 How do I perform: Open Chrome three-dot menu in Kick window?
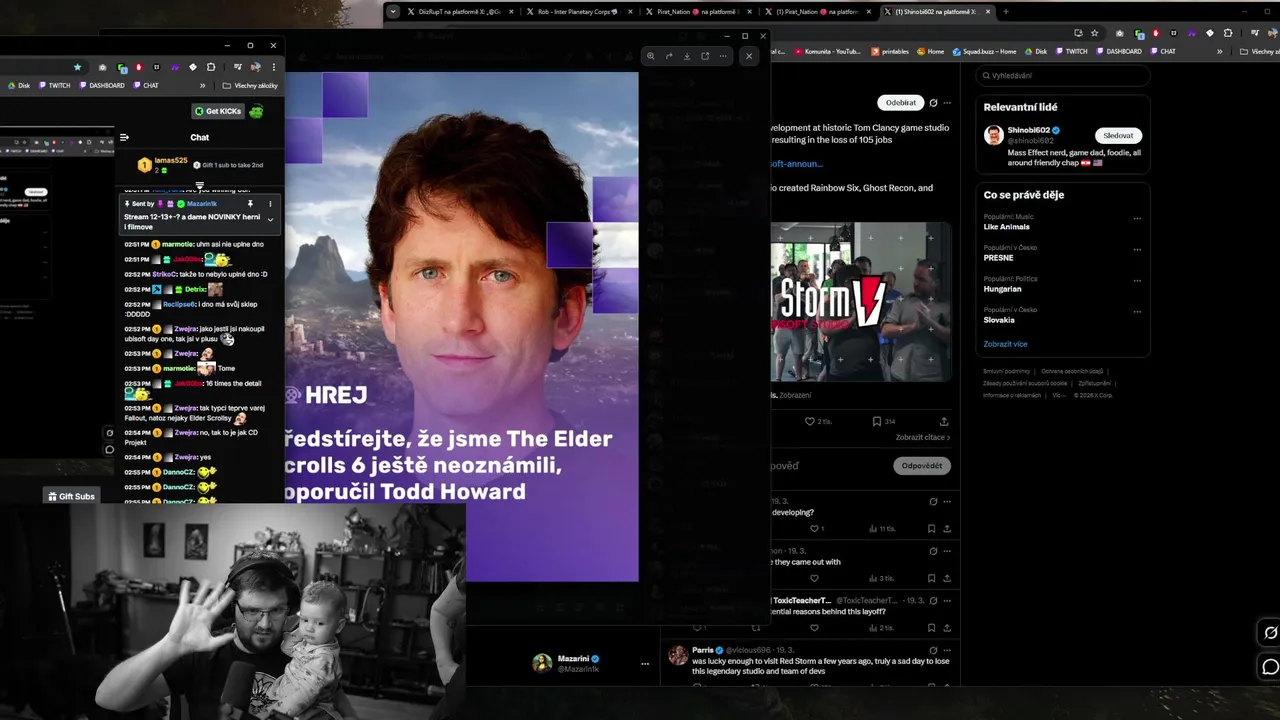[273, 67]
